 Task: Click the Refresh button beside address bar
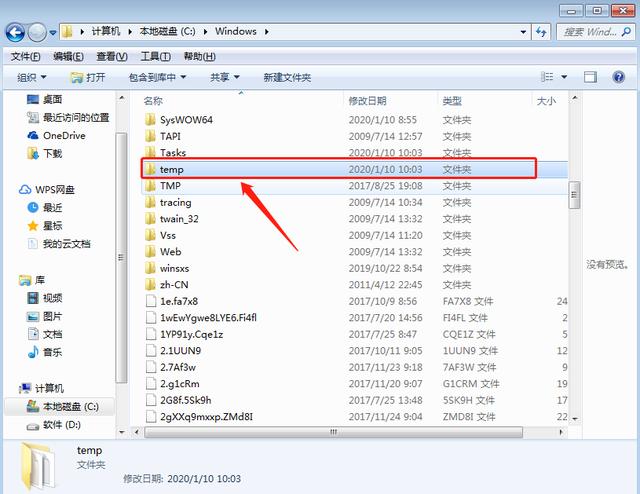(x=541, y=32)
